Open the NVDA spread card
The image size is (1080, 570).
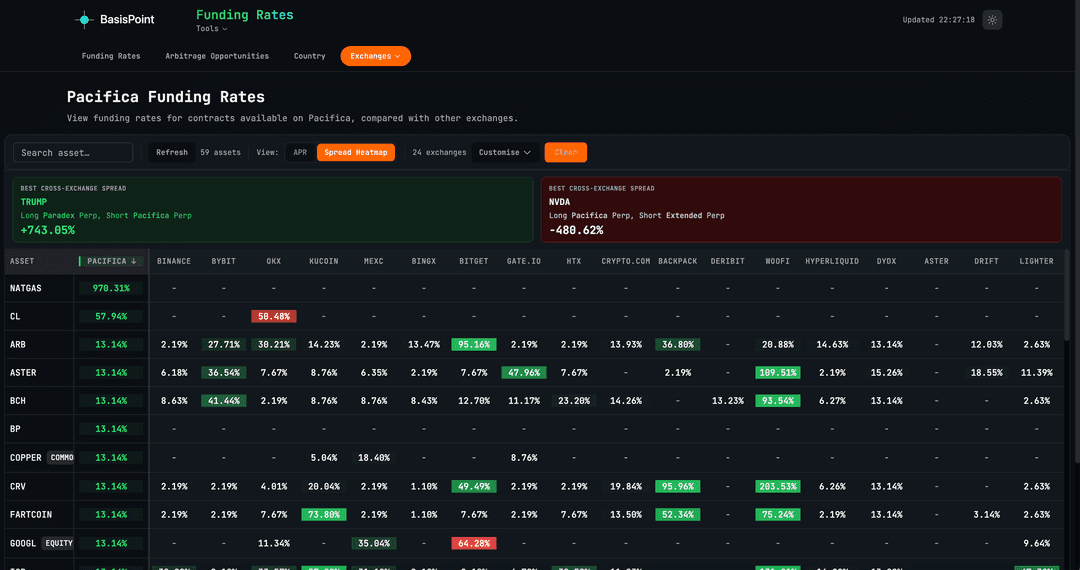[801, 210]
